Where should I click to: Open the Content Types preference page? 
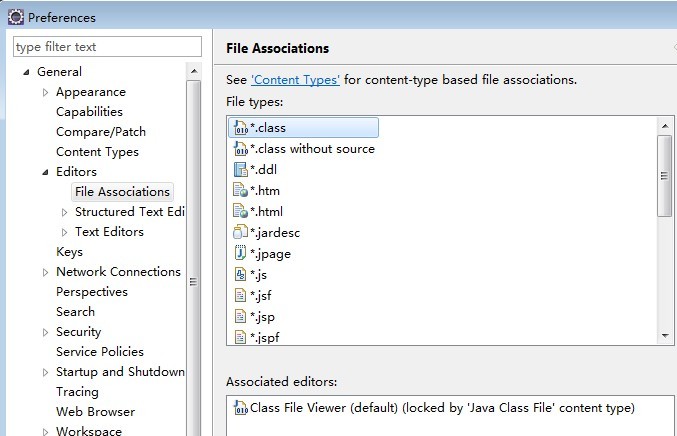coord(97,152)
